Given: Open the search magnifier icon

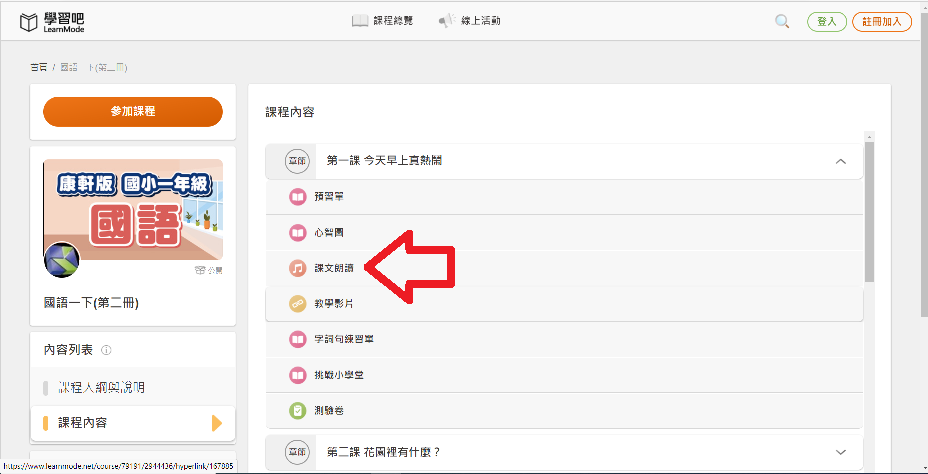Looking at the screenshot, I should (782, 21).
